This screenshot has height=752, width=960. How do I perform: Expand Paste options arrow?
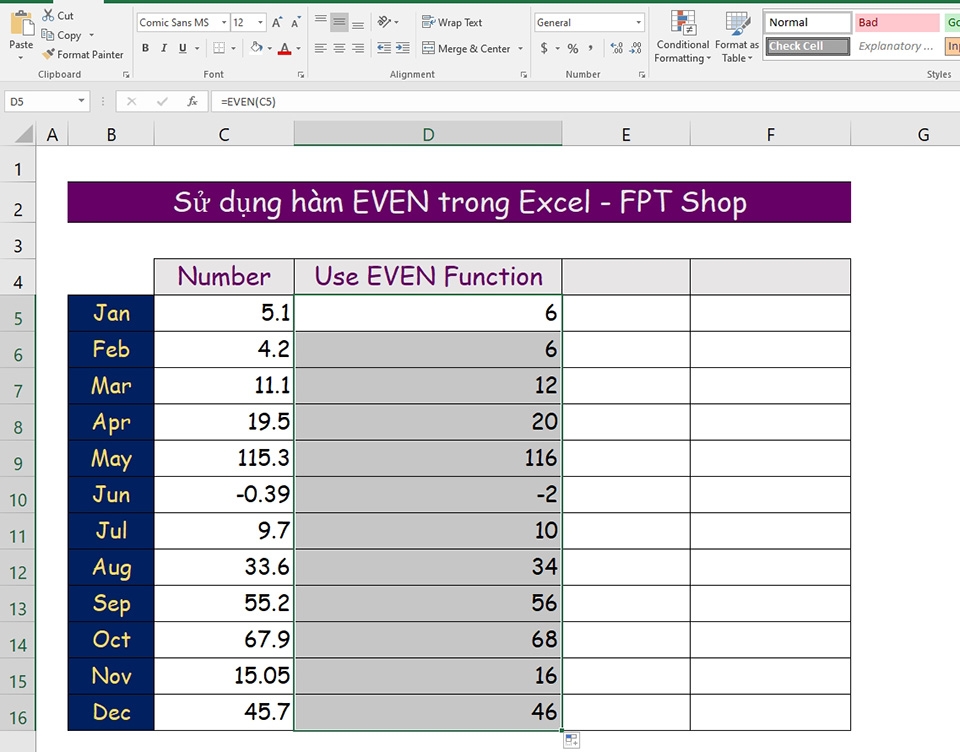pyautogui.click(x=21, y=58)
